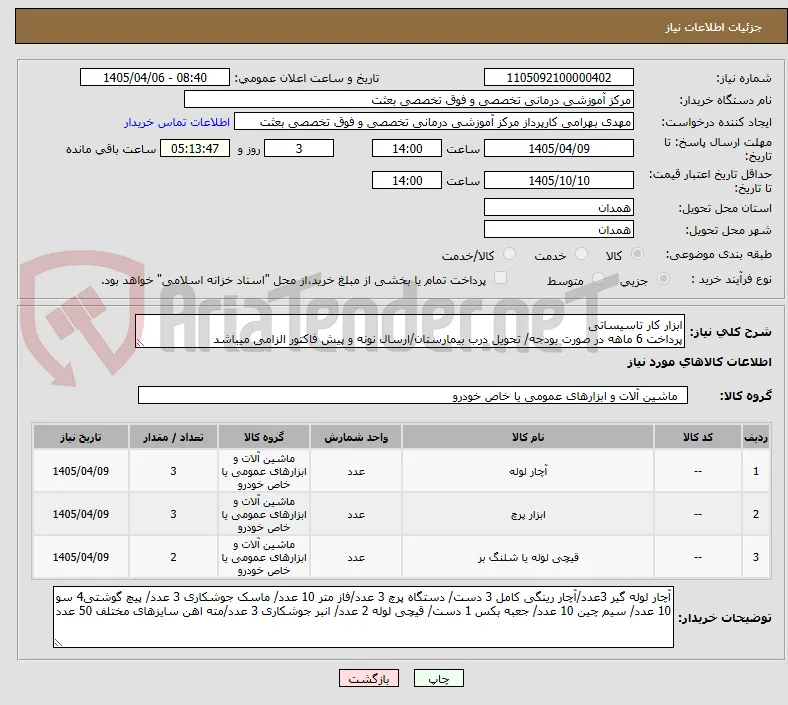
Task: Click the آچار لوله item cell
Action: pos(528,471)
